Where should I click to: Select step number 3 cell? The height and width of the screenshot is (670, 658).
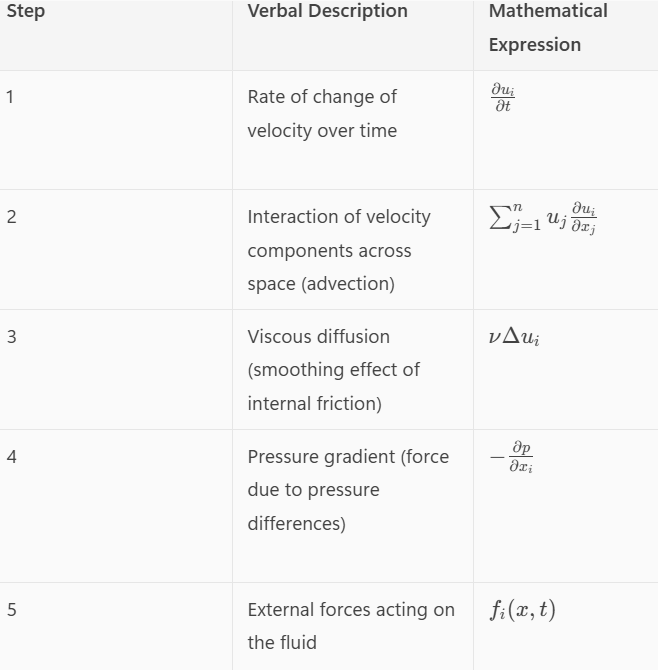(11, 337)
